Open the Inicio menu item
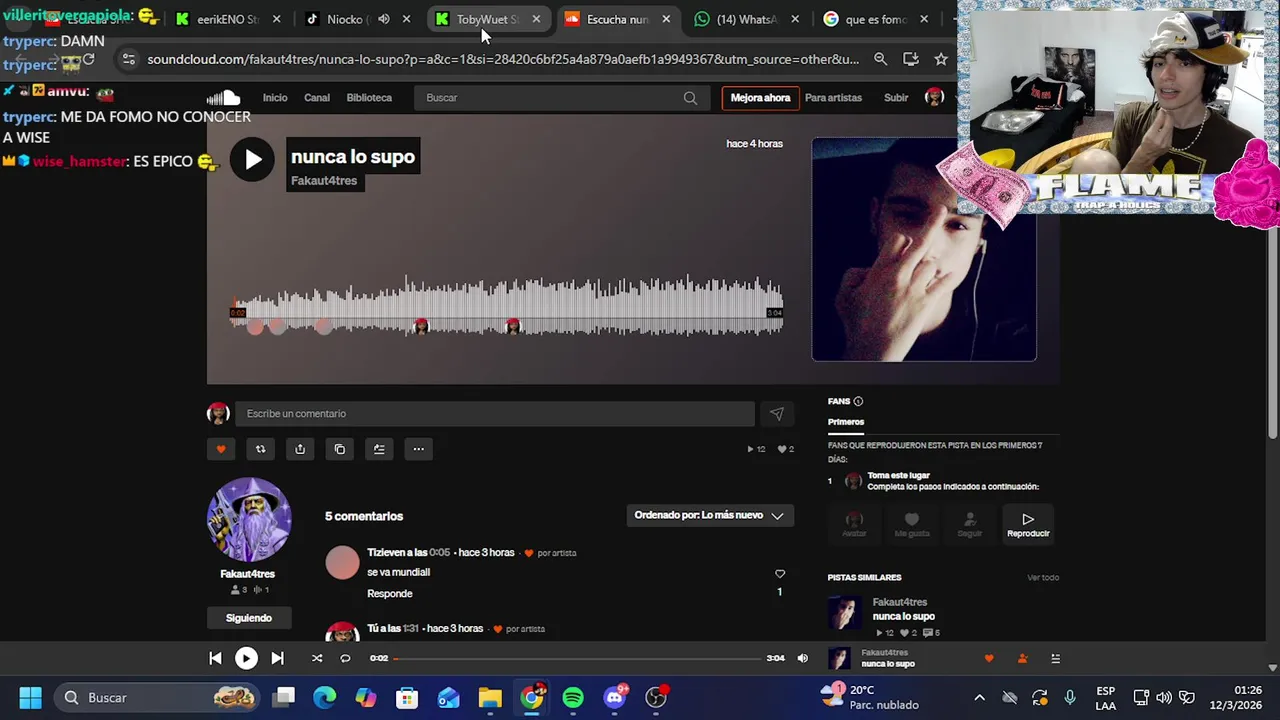This screenshot has height=720, width=1280. [x=275, y=98]
